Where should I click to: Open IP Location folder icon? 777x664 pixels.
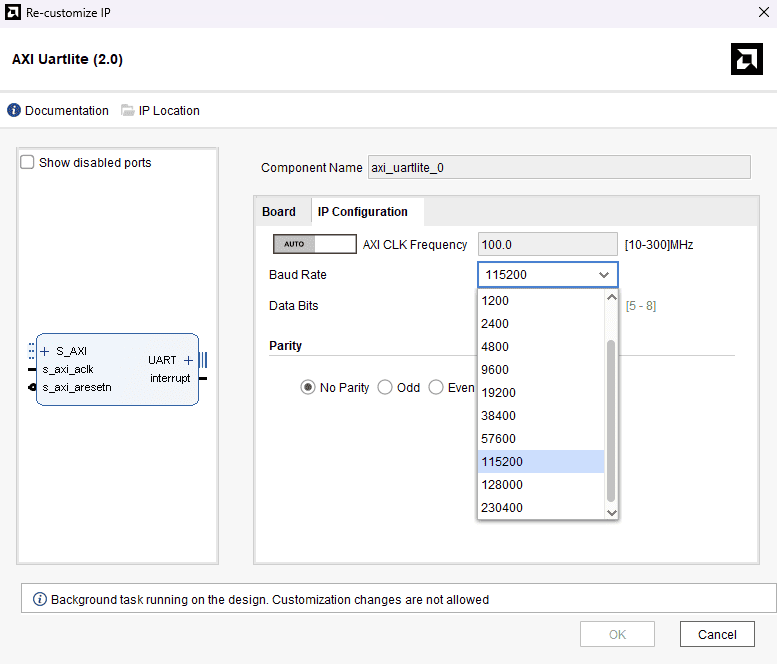pyautogui.click(x=128, y=111)
